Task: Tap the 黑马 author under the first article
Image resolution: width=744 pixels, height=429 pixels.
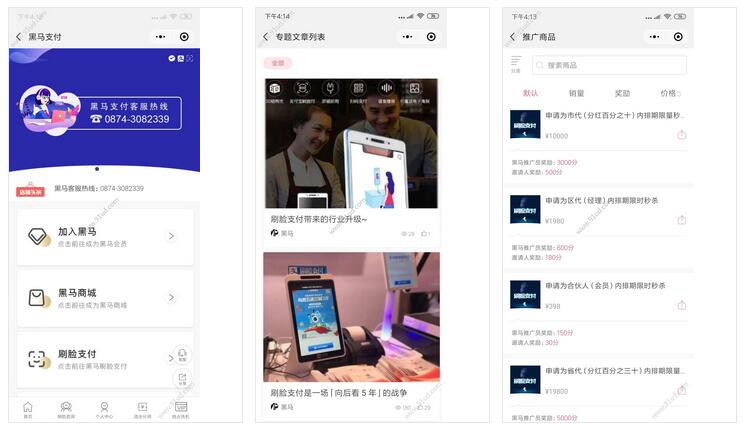Action: click(282, 233)
